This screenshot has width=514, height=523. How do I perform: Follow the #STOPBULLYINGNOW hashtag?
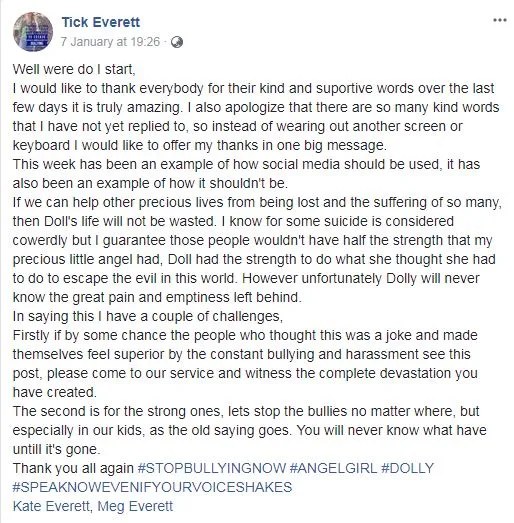[212, 468]
